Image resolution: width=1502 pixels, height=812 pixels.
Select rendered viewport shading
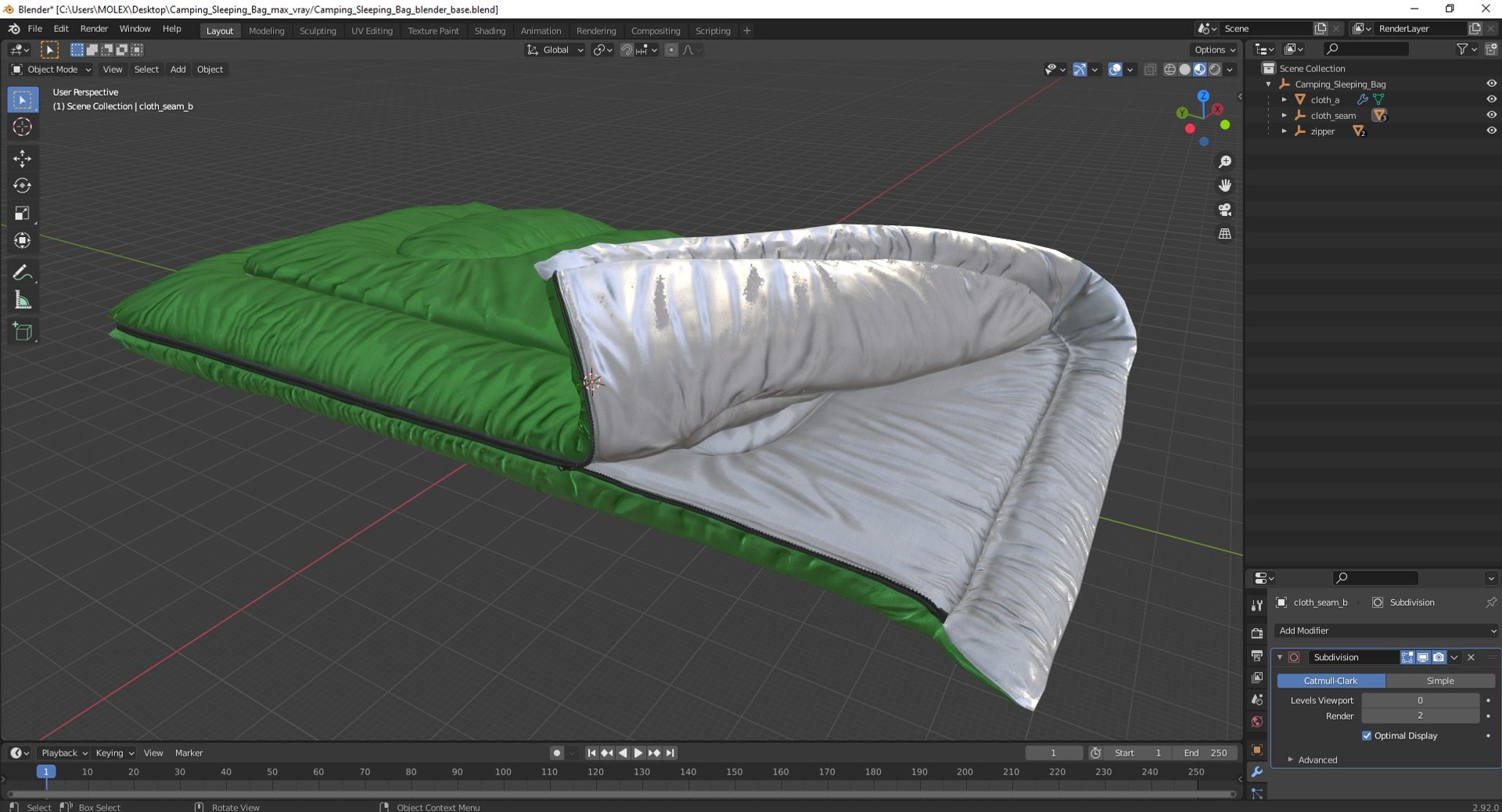click(1215, 70)
